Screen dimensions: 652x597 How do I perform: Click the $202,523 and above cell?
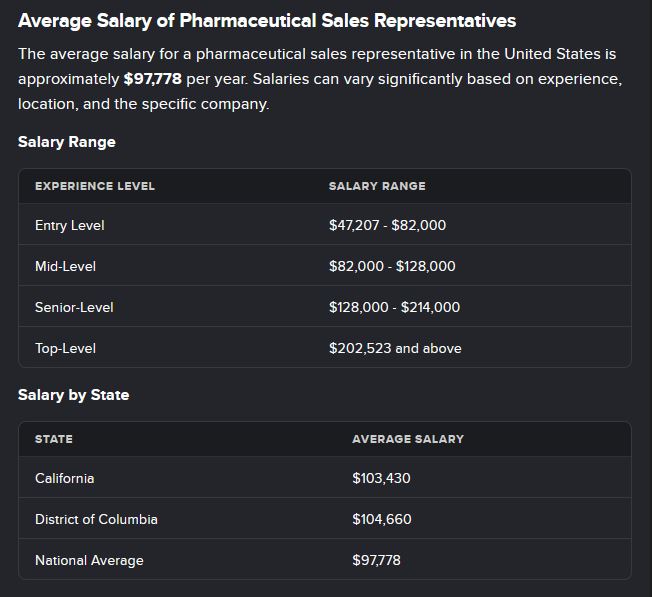coord(395,348)
